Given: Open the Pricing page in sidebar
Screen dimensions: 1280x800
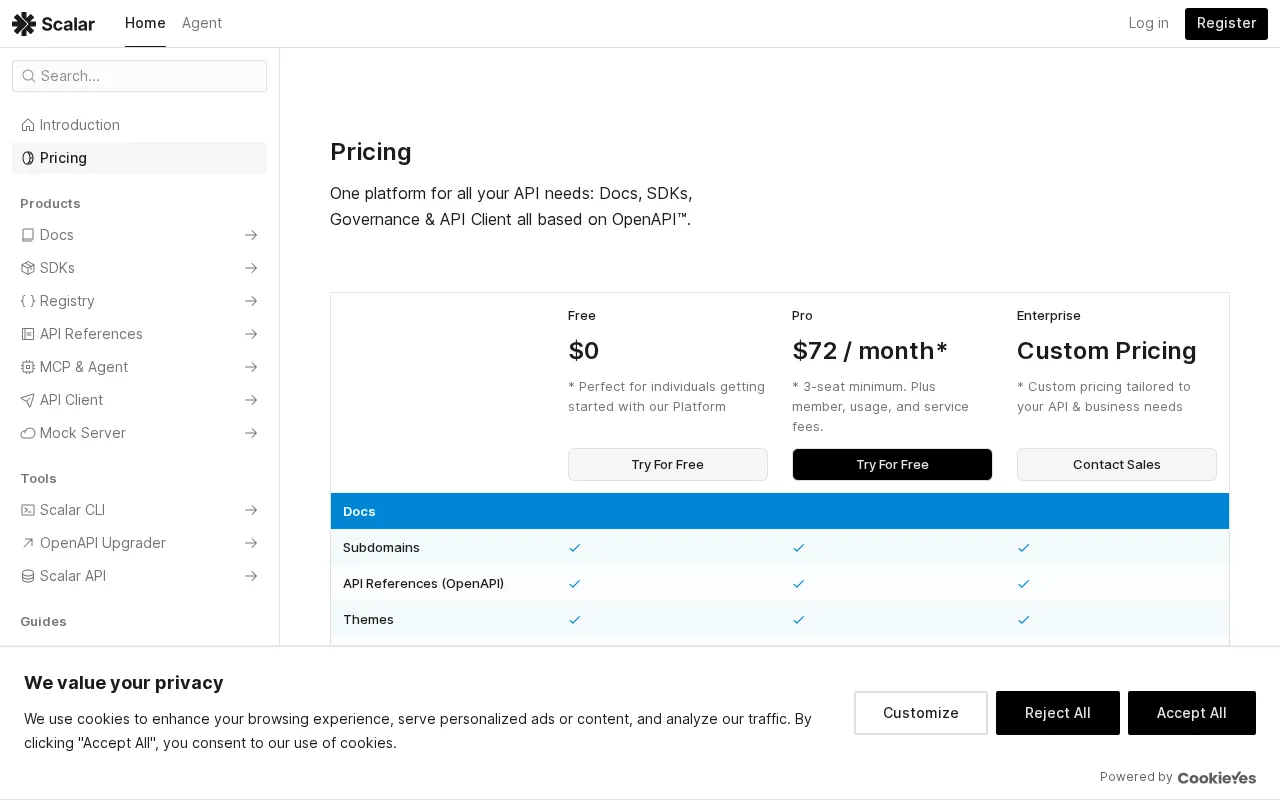Looking at the screenshot, I should tap(139, 158).
